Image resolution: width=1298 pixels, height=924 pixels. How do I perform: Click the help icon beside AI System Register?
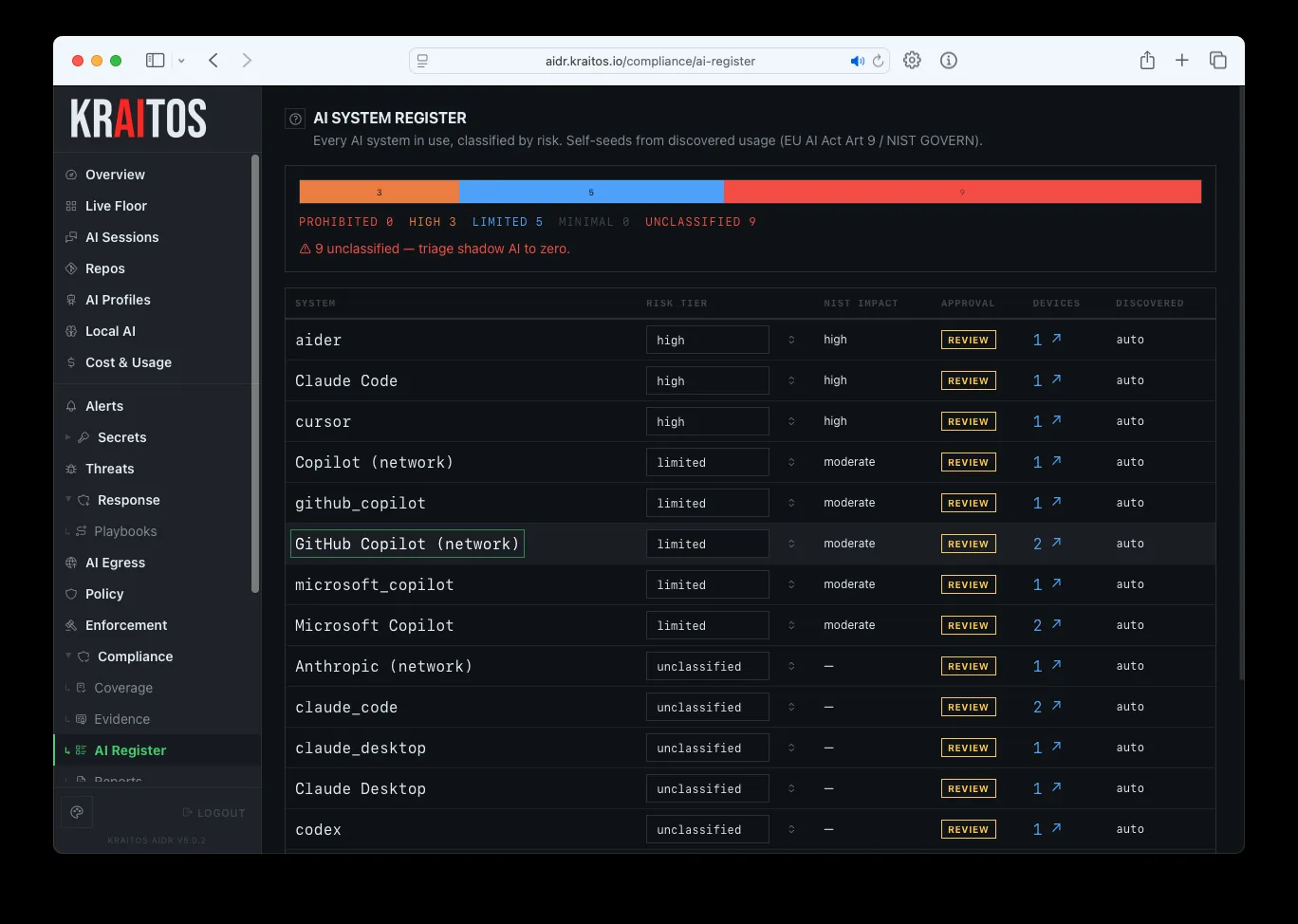295,119
